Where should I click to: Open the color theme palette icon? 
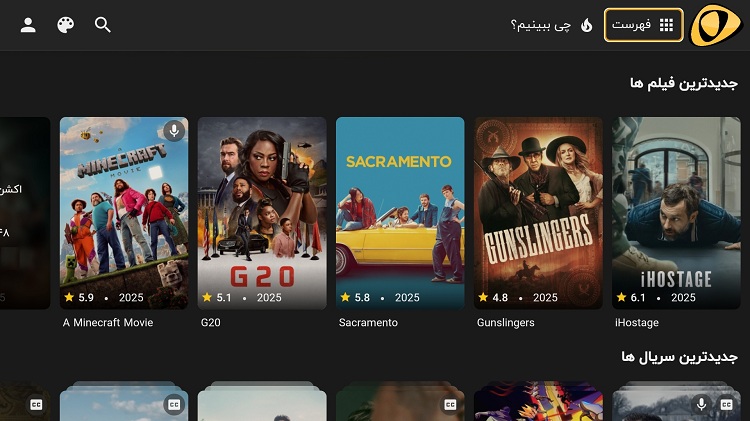66,25
